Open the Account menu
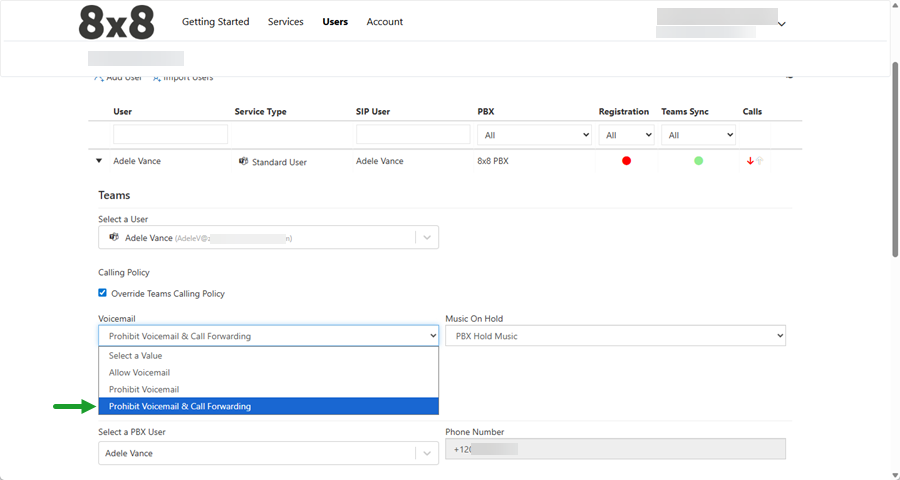The image size is (900, 480). (384, 22)
